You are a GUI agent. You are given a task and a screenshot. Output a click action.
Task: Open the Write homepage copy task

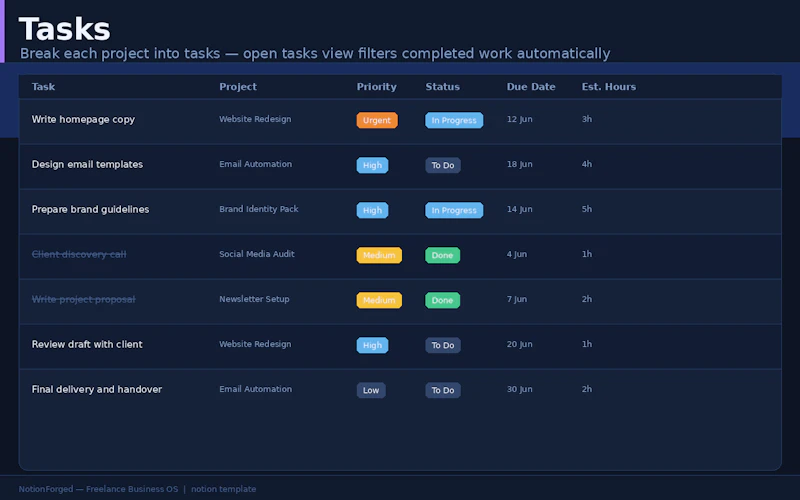[x=83, y=119]
